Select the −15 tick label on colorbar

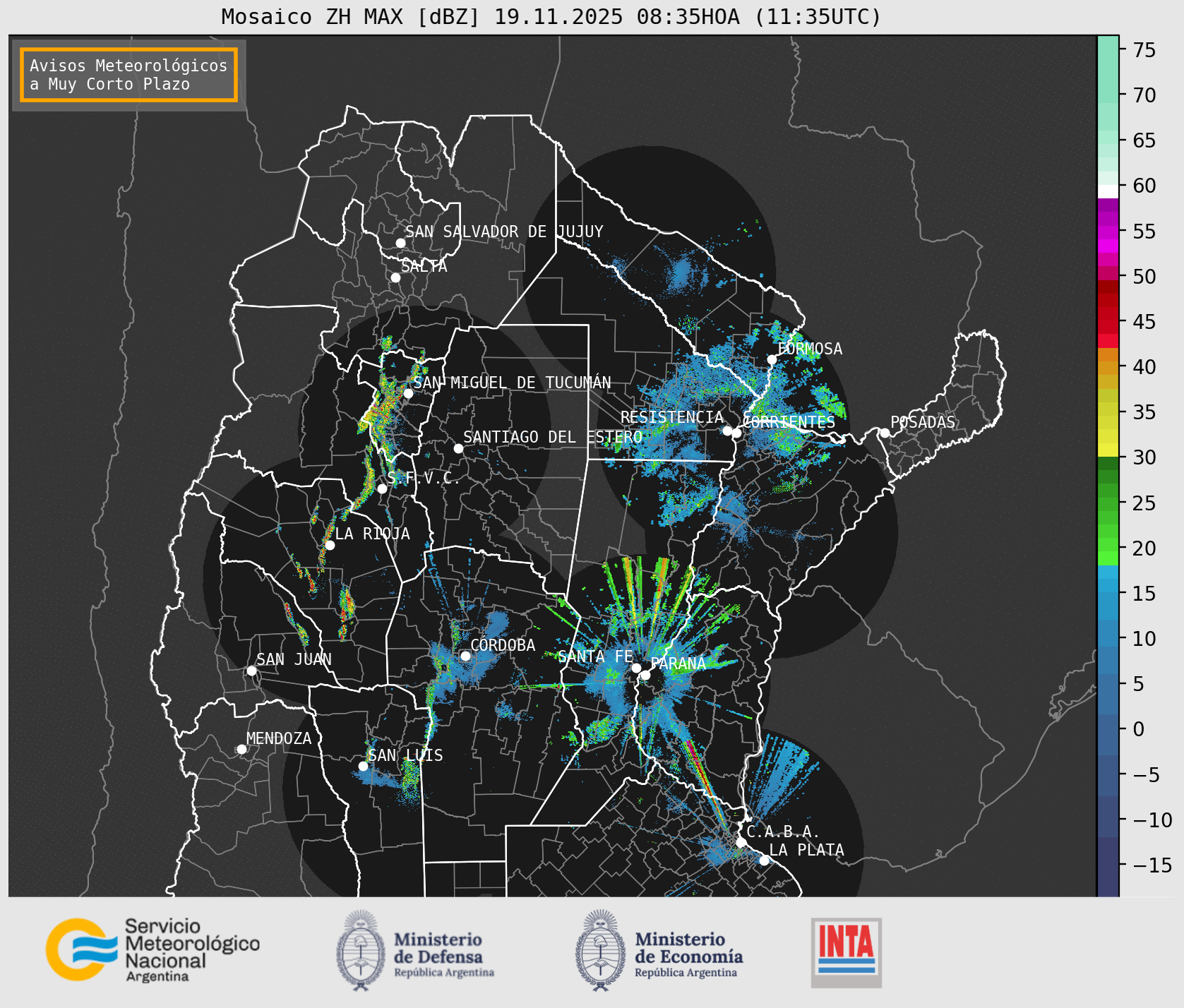pos(1152,865)
